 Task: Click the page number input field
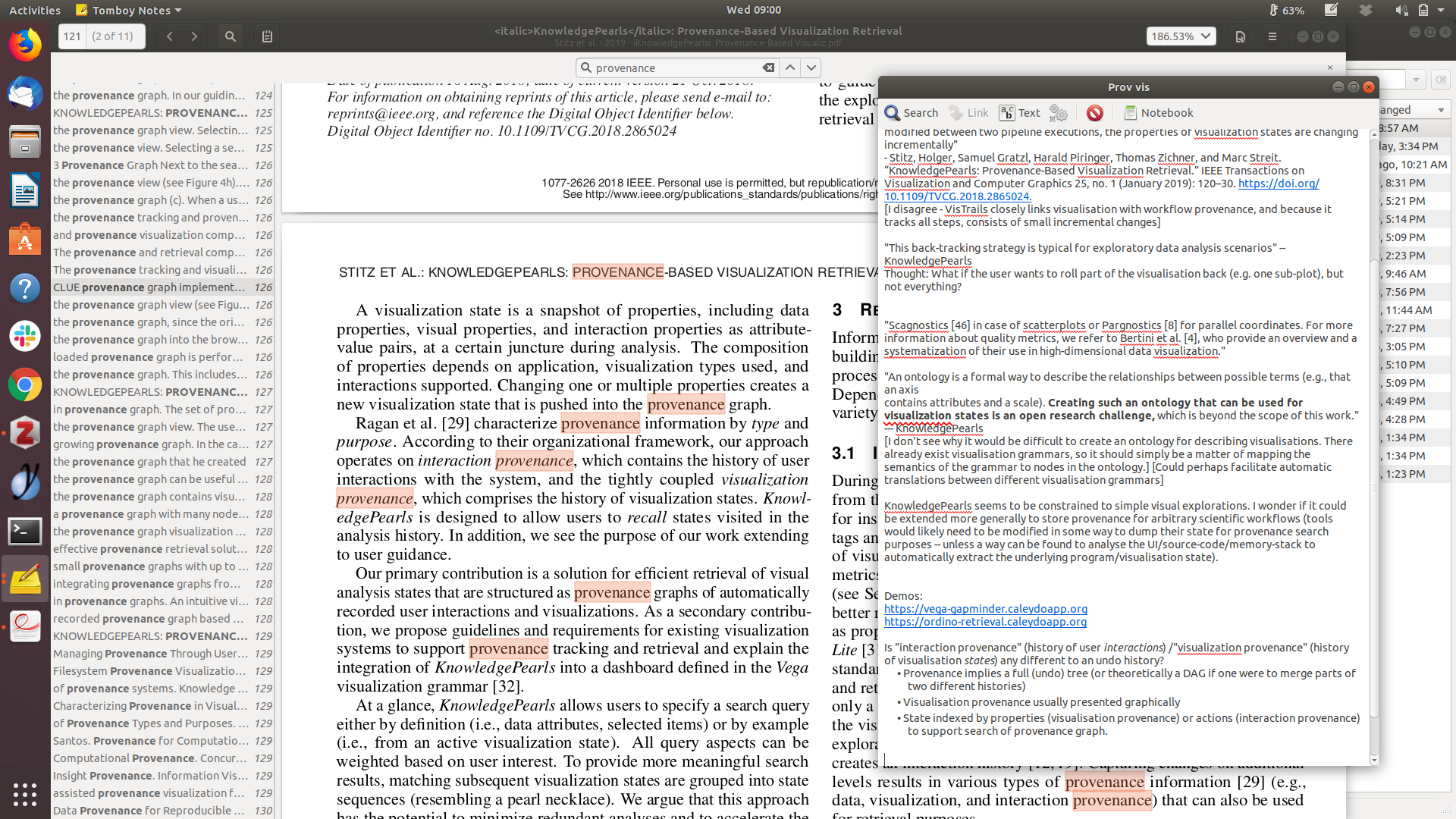pyautogui.click(x=73, y=36)
